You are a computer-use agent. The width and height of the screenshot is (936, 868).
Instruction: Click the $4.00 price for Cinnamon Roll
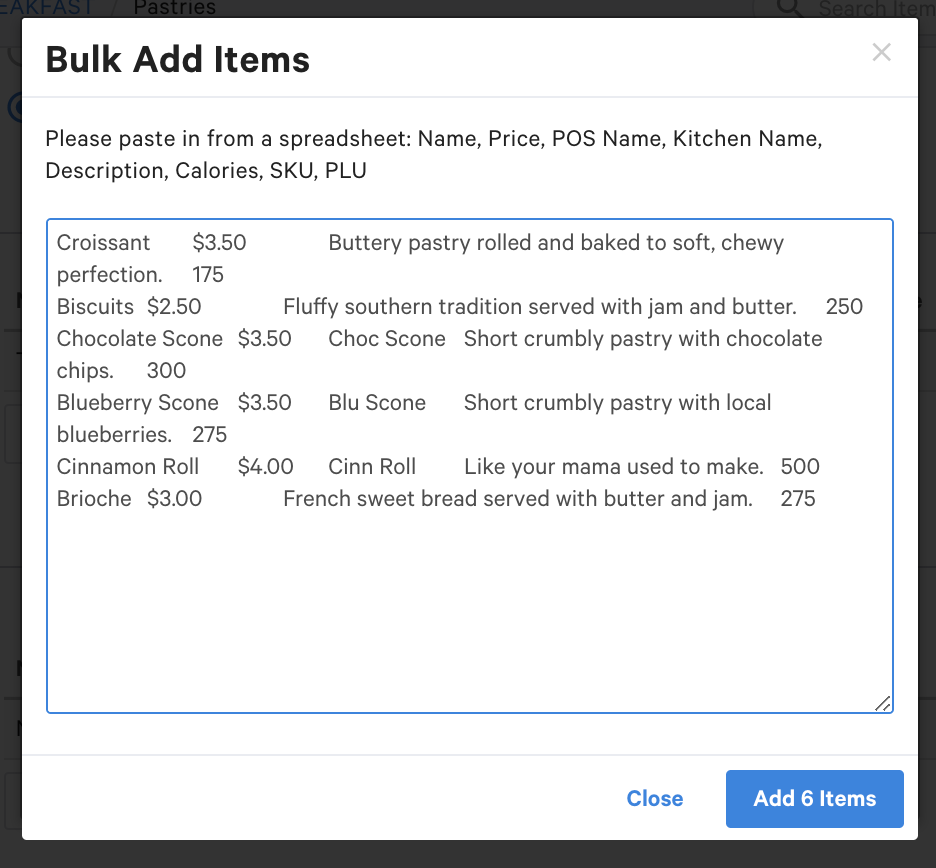pos(266,467)
